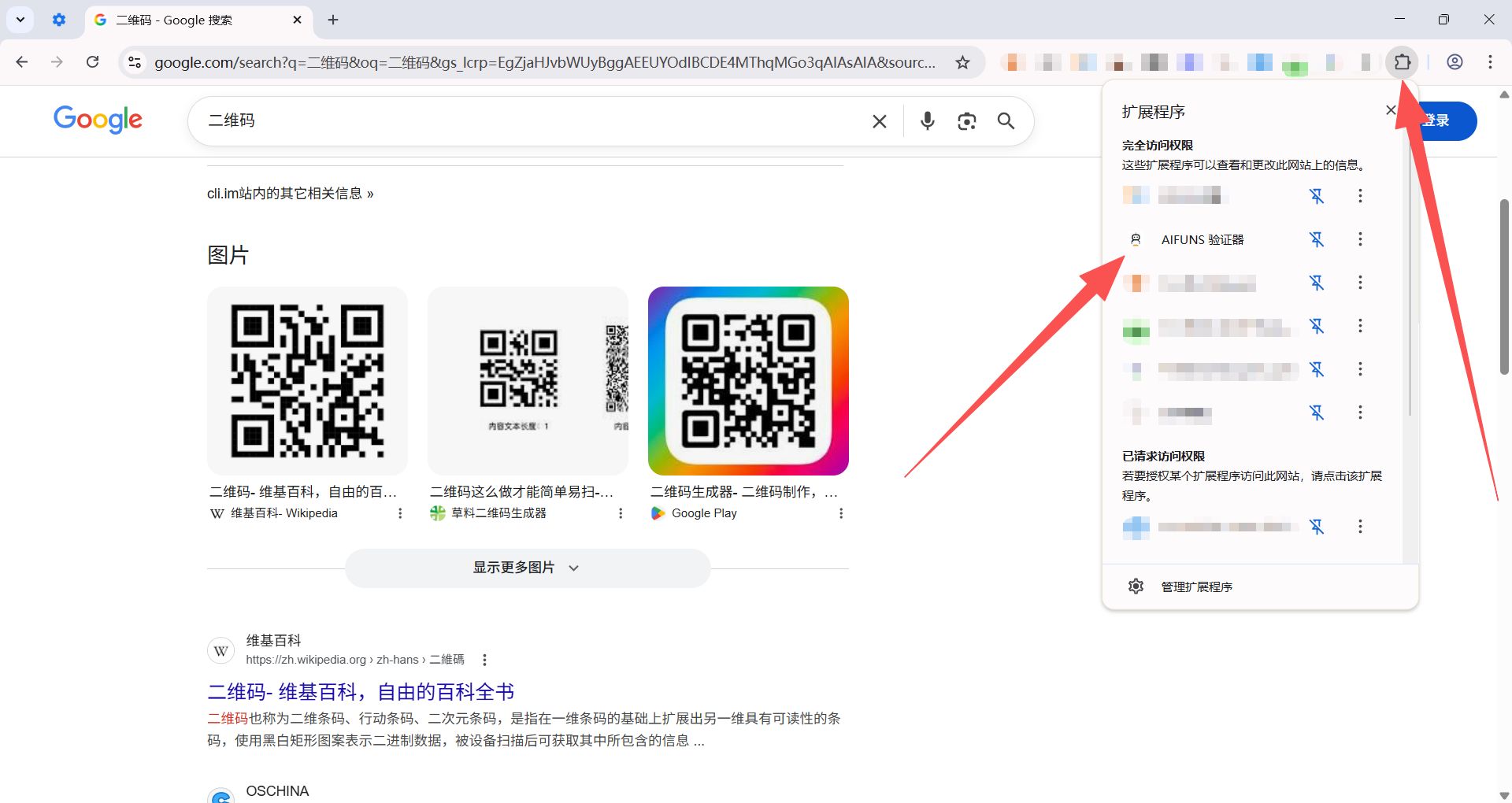Click the page scrollbar up arrow

[1504, 94]
